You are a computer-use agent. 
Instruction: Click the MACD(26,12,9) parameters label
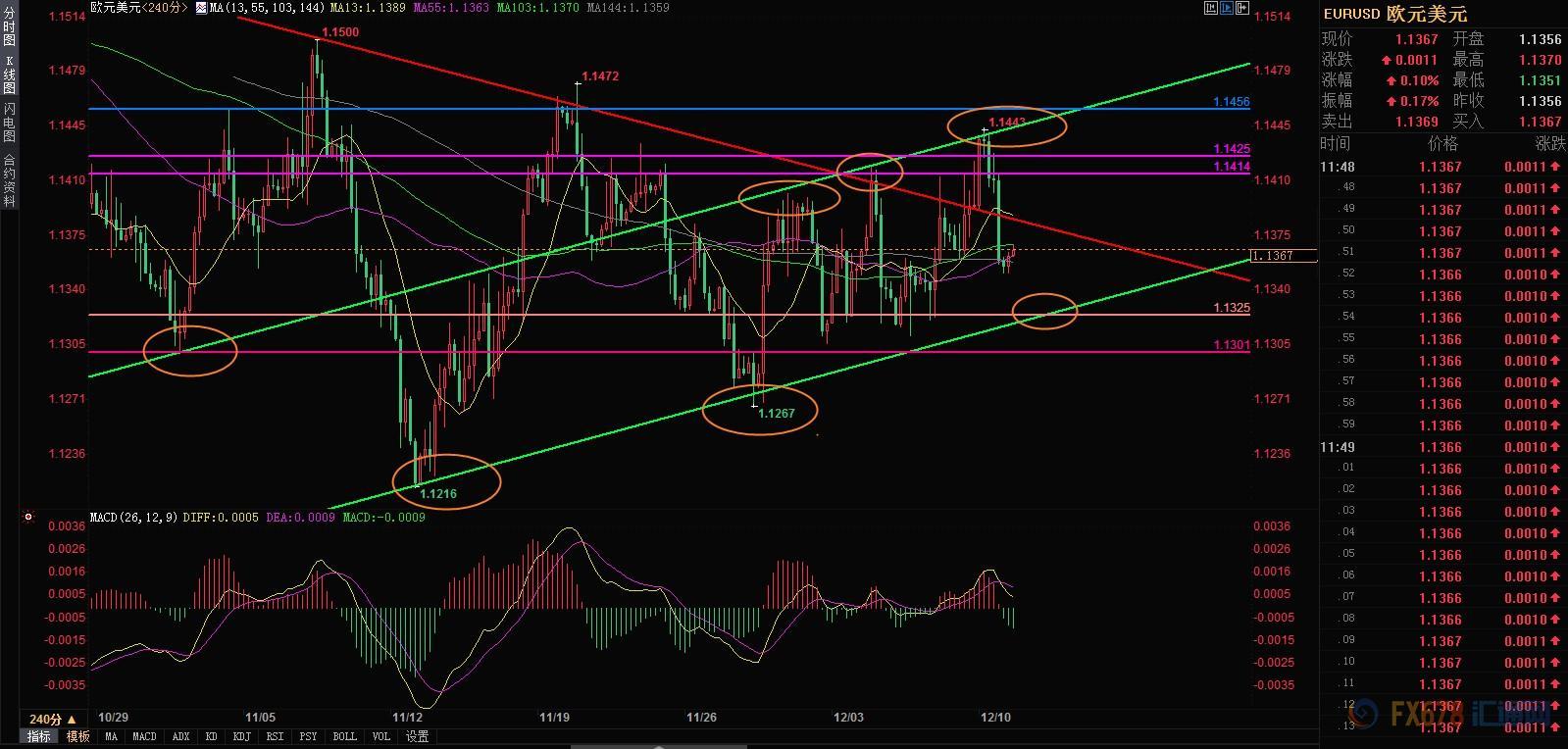tap(133, 517)
